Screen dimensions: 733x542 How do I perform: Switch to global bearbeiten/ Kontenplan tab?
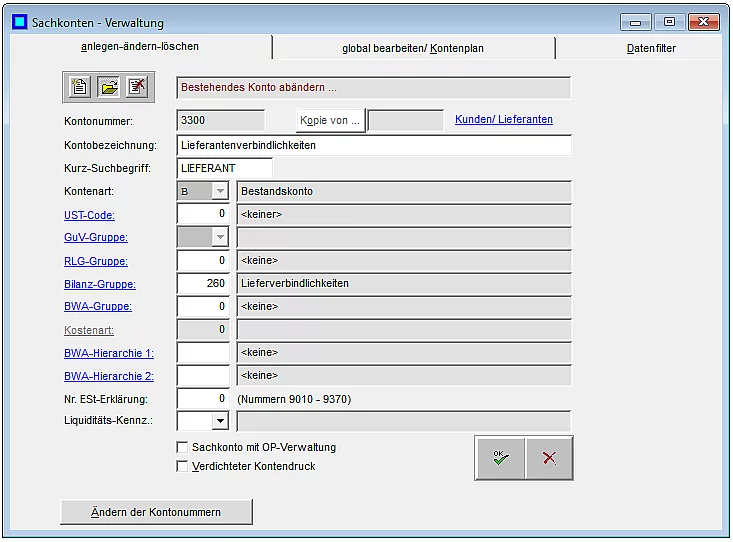tap(412, 48)
